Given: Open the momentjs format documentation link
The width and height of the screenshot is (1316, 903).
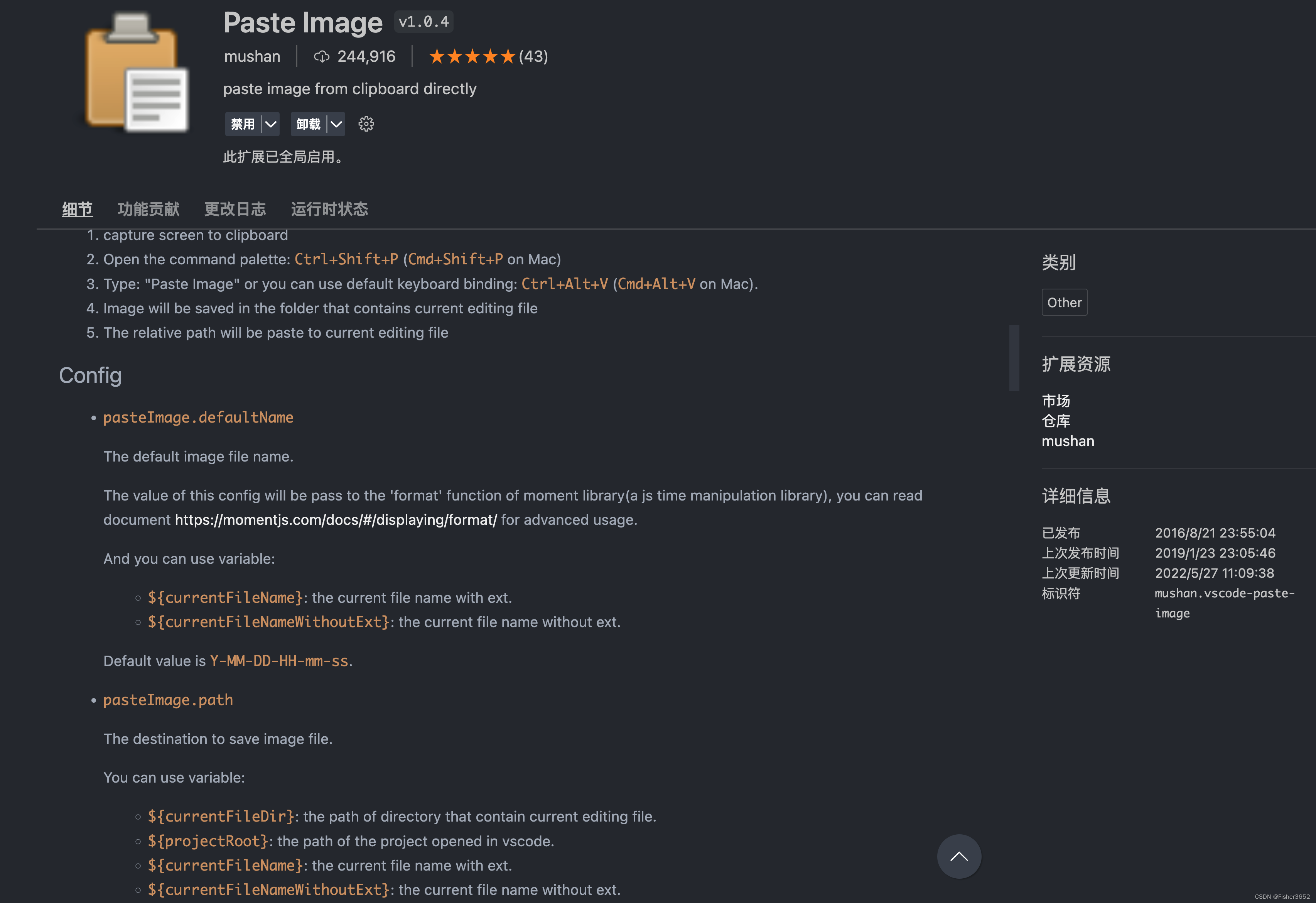Looking at the screenshot, I should click(x=336, y=519).
